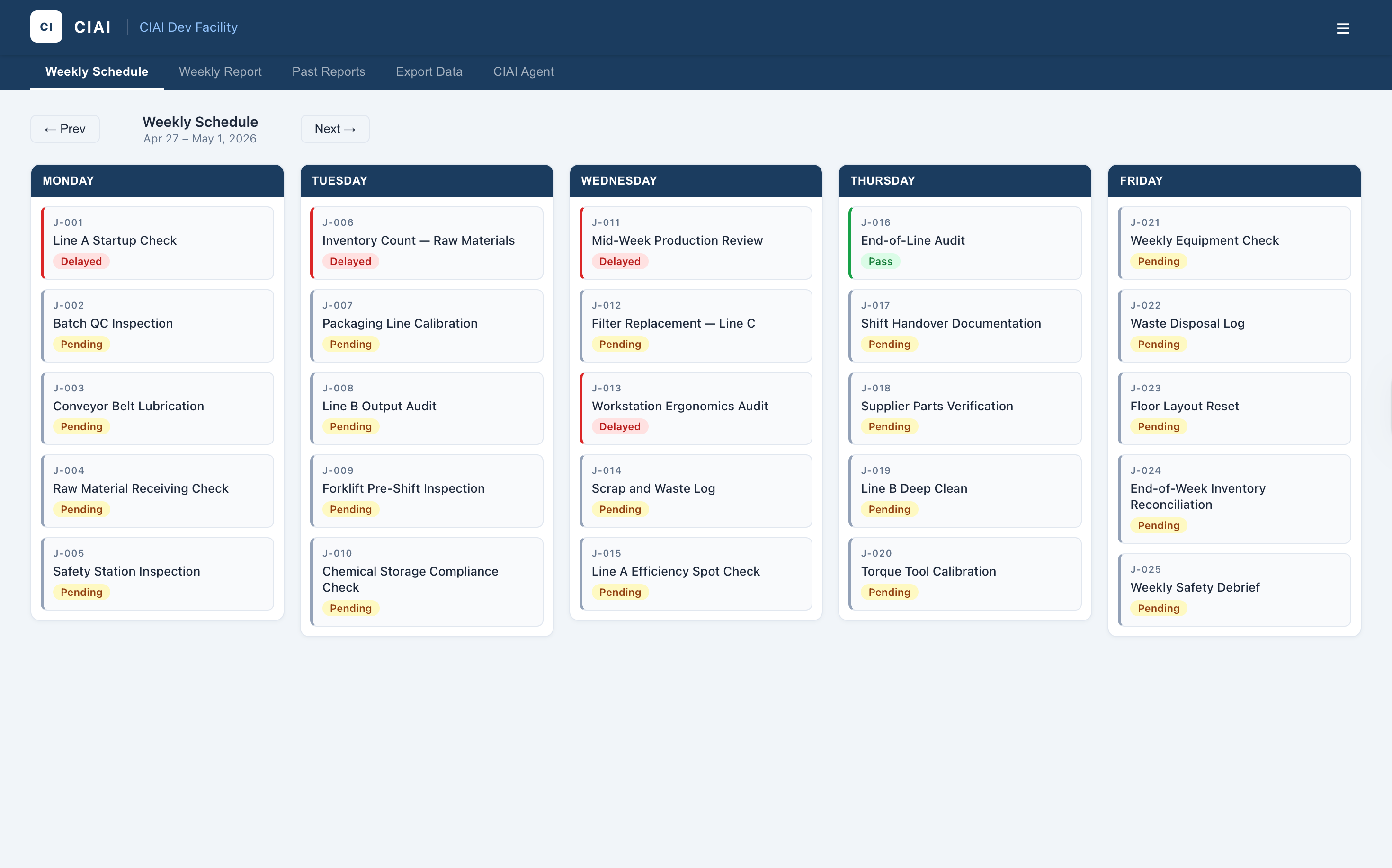Image resolution: width=1392 pixels, height=868 pixels.
Task: Advance to next week with Next
Action: point(335,129)
